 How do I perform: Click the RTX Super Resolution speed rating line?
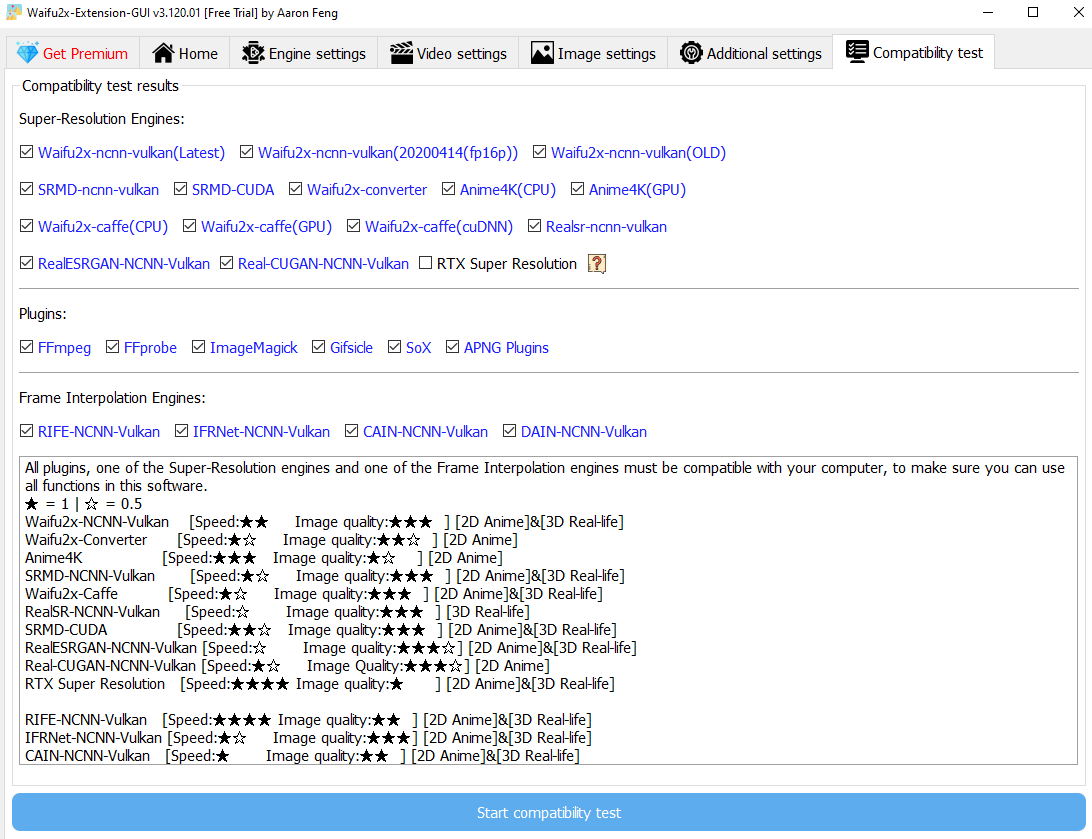pyautogui.click(x=320, y=684)
